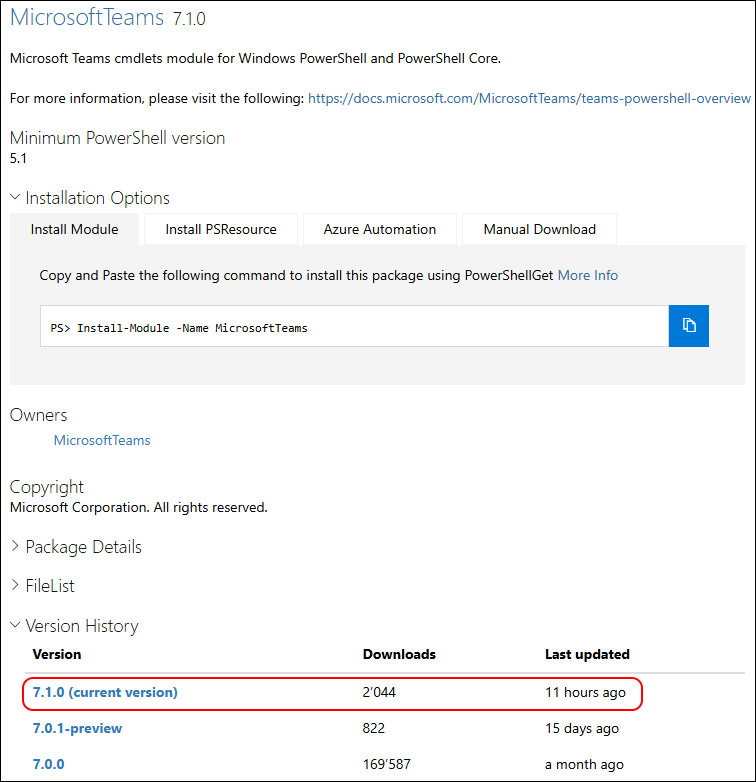Open the MicrosoftTeams owner profile link
This screenshot has width=756, height=782.
coord(102,440)
